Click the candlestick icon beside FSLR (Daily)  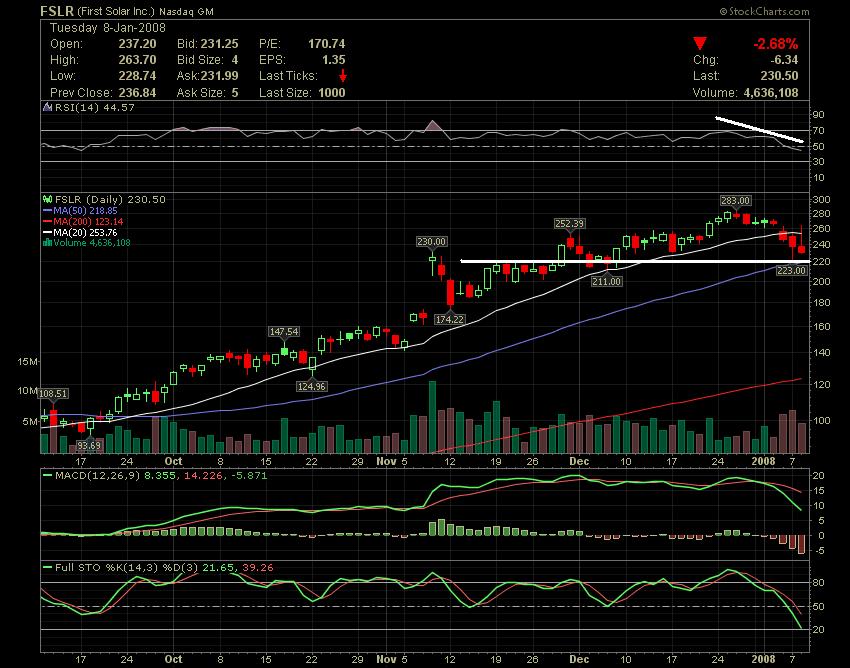click(x=47, y=200)
